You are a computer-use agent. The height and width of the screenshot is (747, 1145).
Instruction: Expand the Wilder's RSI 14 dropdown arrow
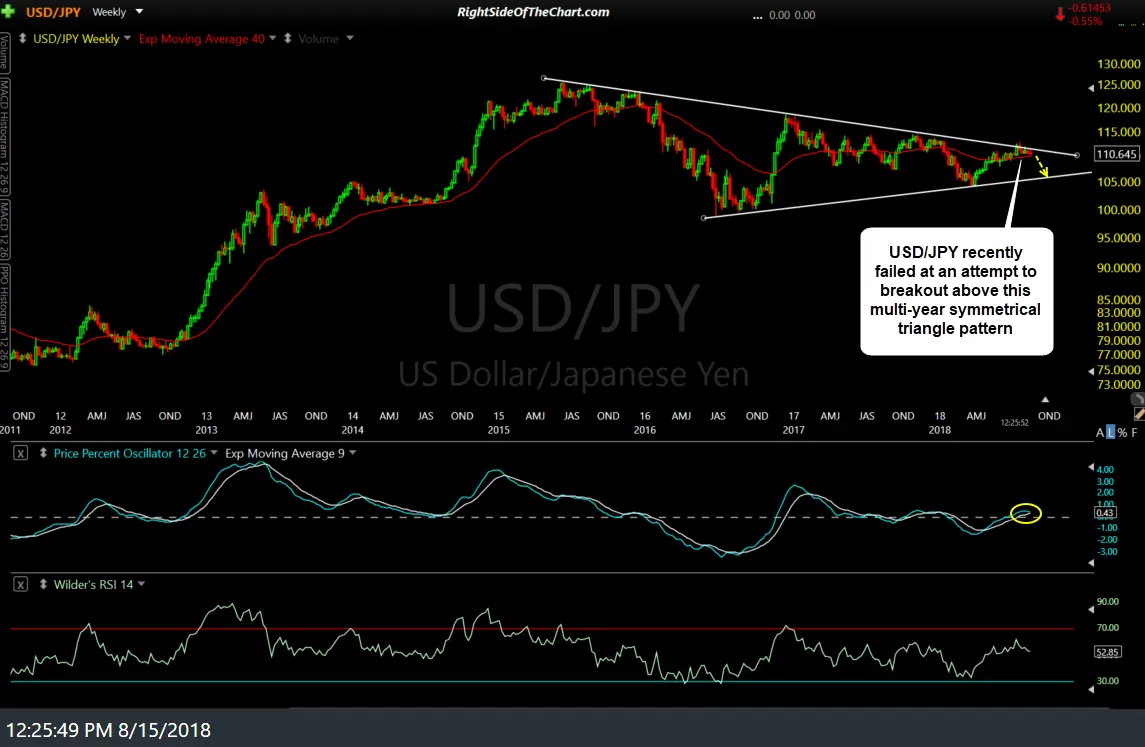[x=142, y=584]
